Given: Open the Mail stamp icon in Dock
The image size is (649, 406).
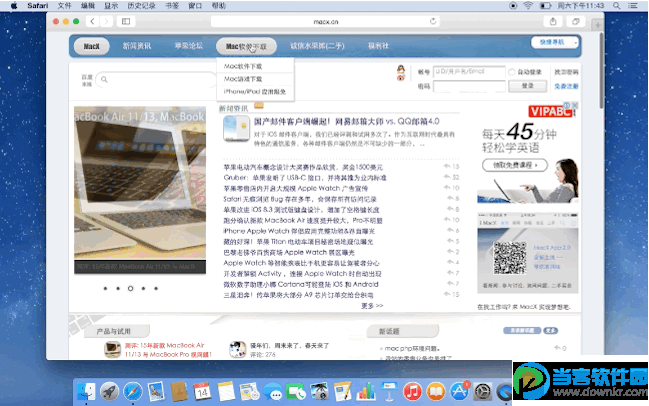Looking at the screenshot, I should click(156, 392).
